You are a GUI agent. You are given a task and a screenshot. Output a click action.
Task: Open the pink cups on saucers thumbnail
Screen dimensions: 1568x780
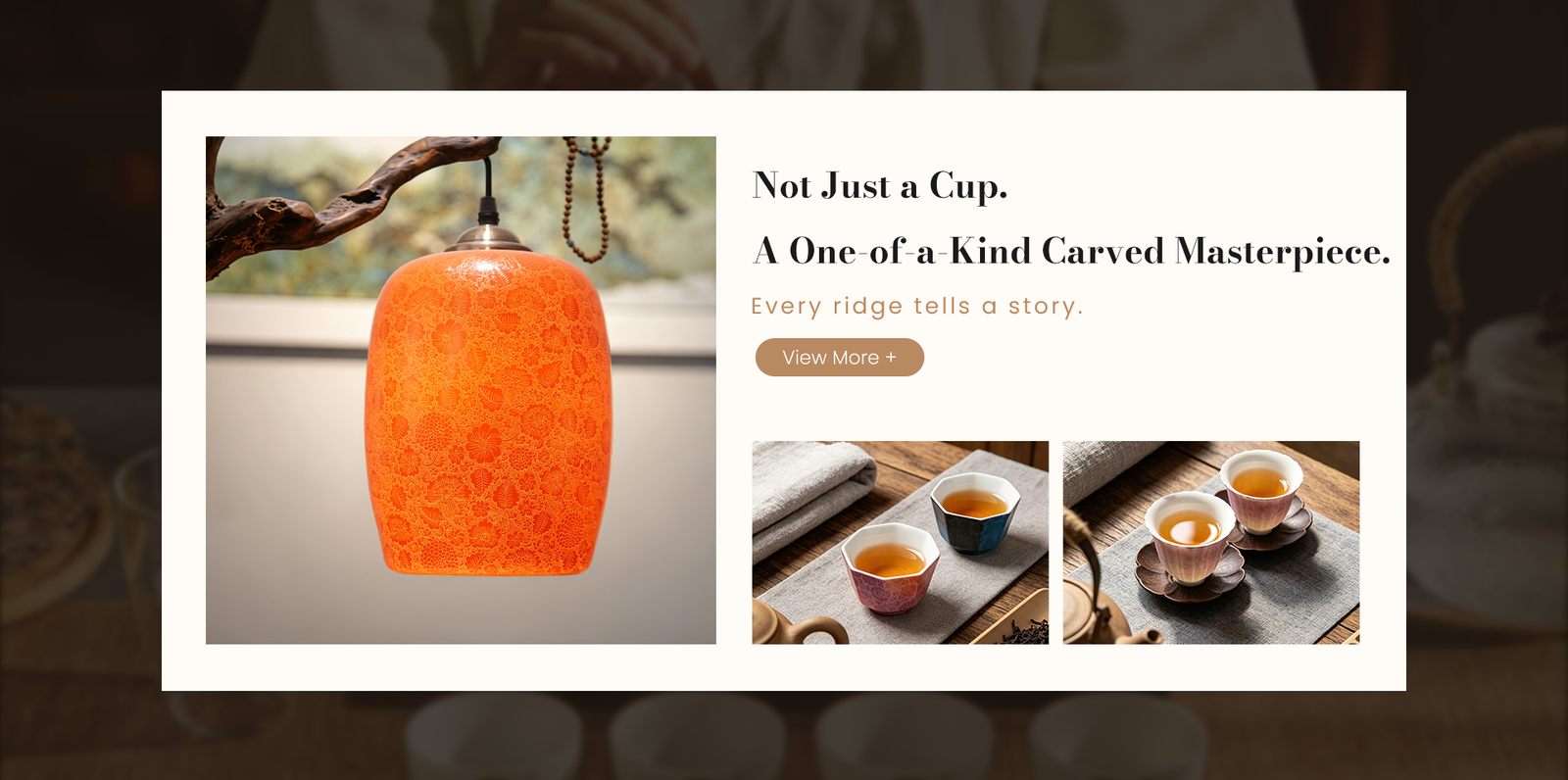1211,542
